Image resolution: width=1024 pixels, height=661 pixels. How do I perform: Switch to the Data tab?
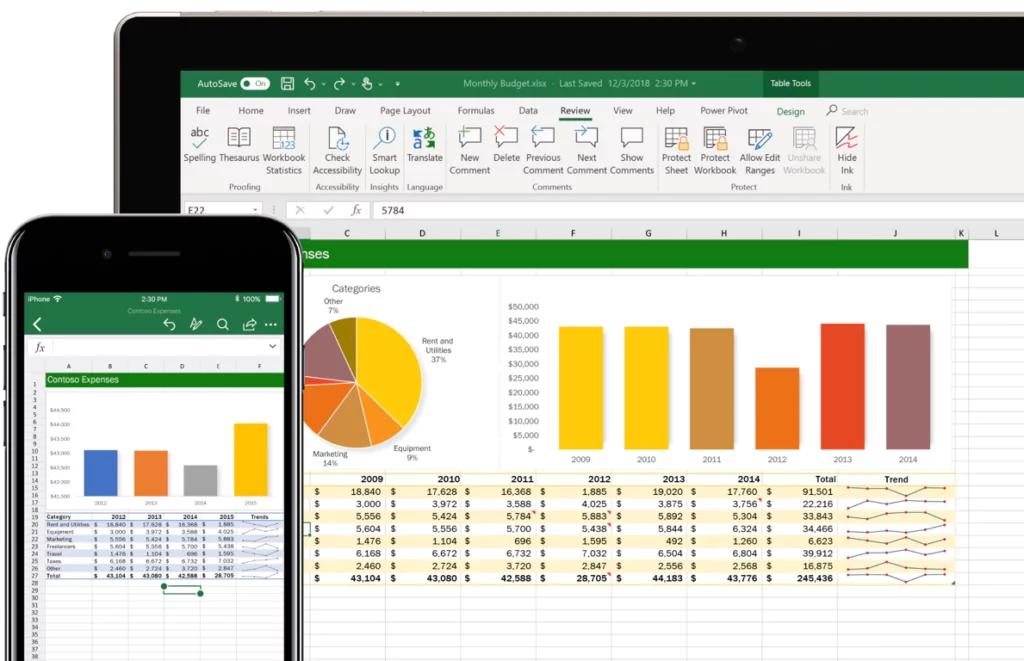pyautogui.click(x=528, y=110)
